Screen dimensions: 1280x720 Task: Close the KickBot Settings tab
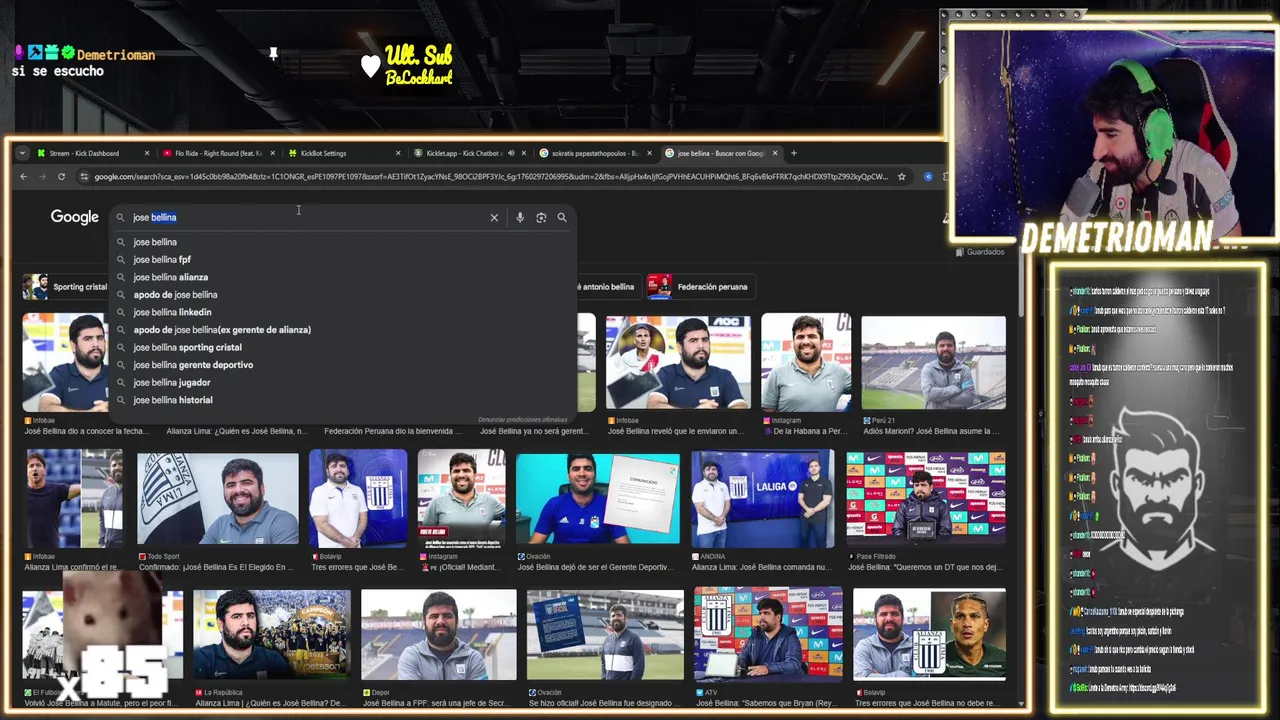(x=398, y=153)
